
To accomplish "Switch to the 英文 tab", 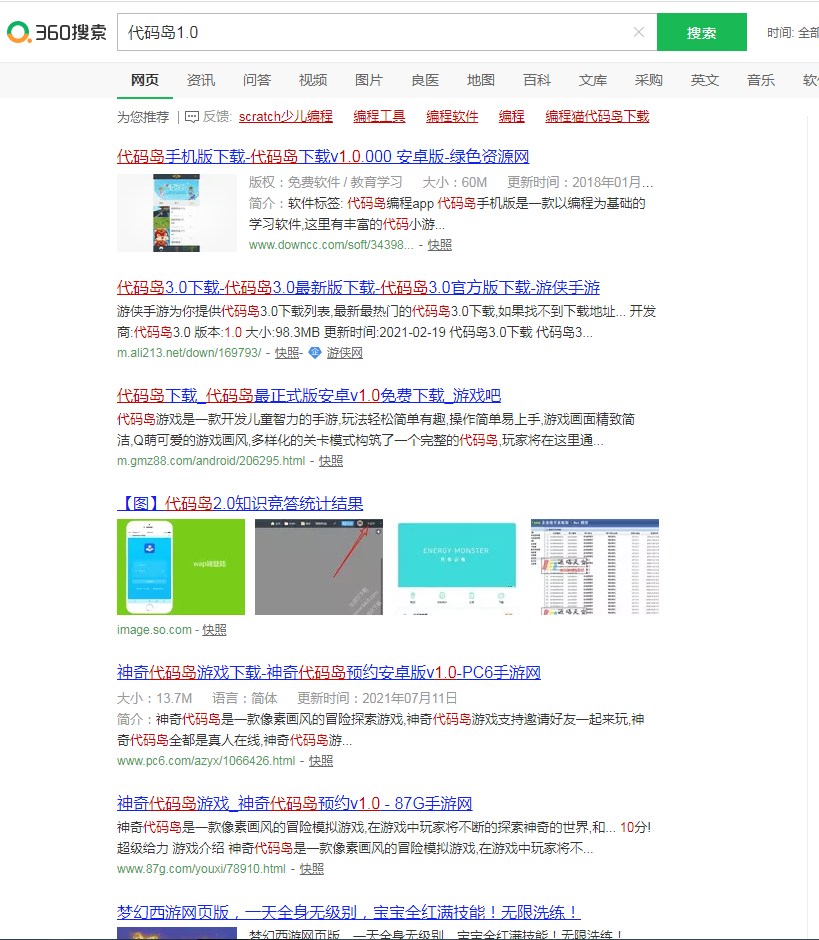I will [704, 80].
